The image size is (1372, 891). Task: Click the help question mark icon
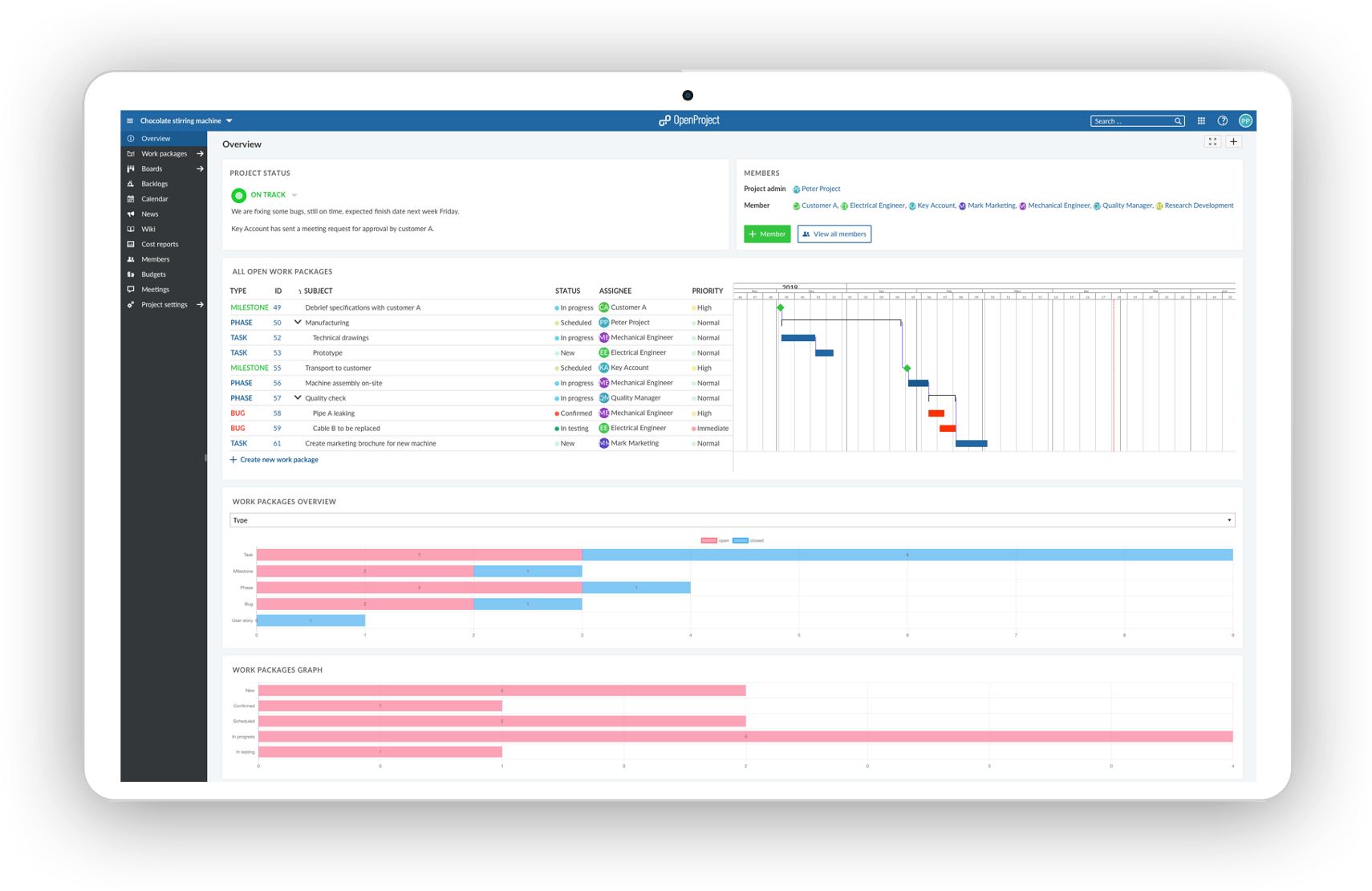[1223, 121]
